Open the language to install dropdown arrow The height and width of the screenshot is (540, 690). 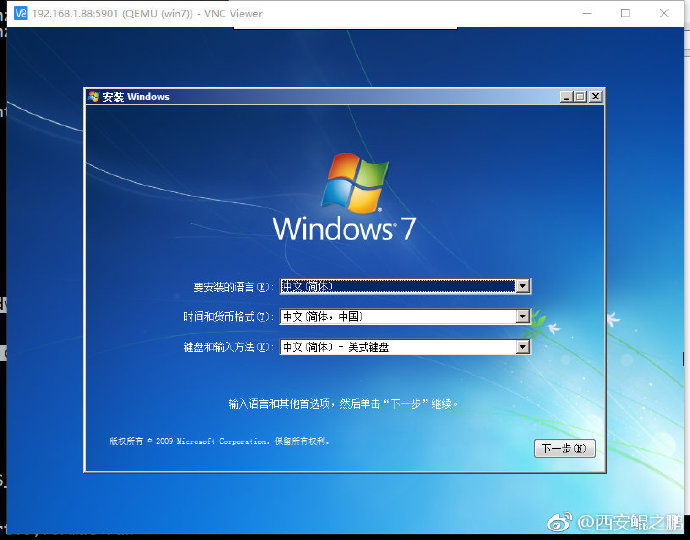tap(522, 286)
